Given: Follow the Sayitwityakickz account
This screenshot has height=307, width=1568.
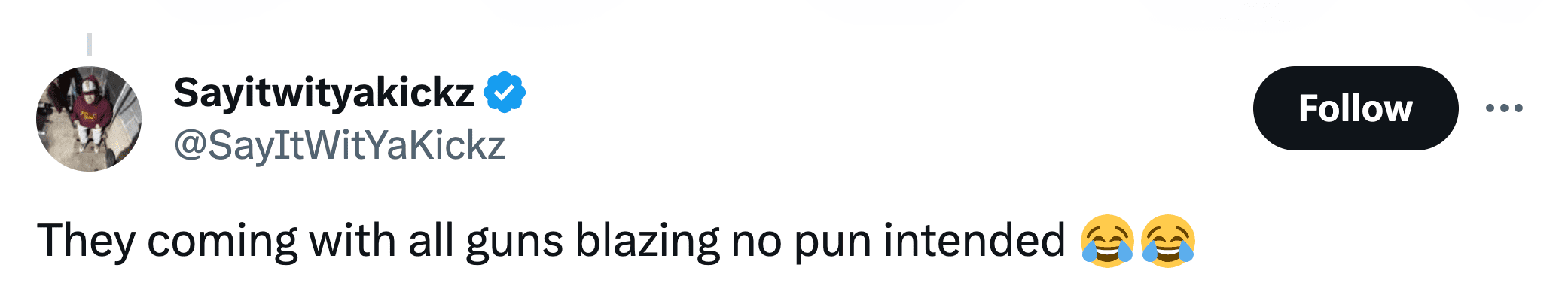Looking at the screenshot, I should coord(1356,108).
